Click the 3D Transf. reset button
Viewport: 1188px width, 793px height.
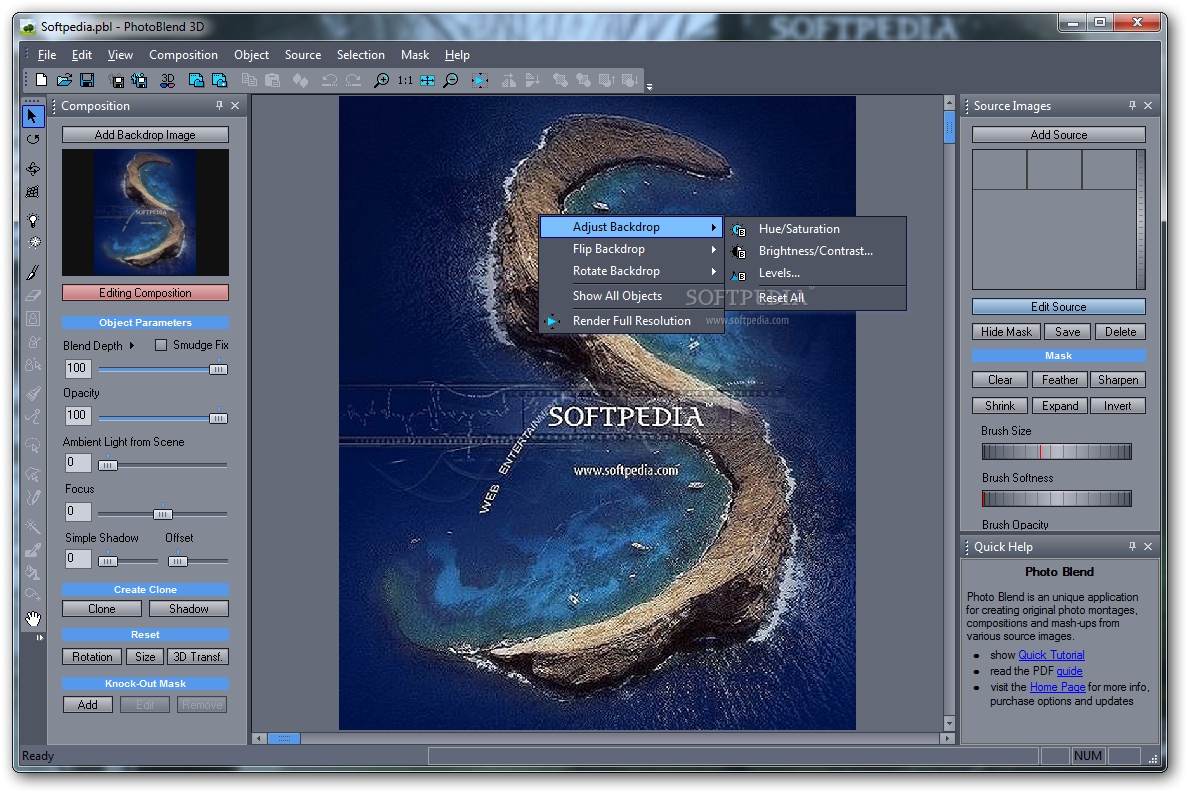click(x=198, y=657)
